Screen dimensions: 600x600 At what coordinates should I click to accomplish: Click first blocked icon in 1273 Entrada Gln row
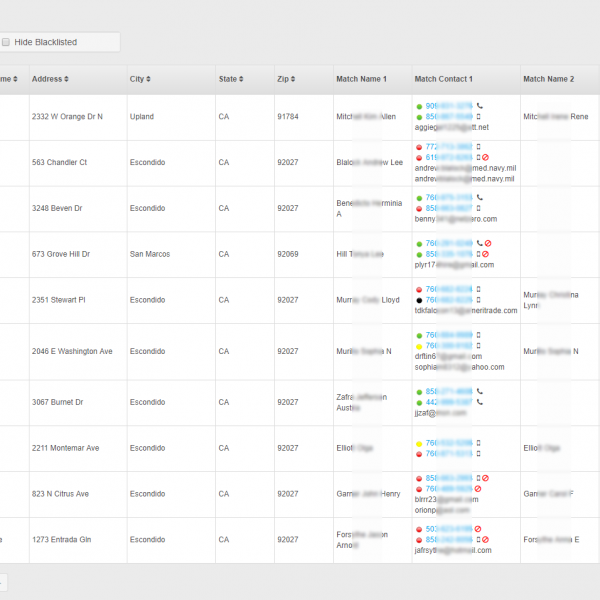click(x=479, y=529)
